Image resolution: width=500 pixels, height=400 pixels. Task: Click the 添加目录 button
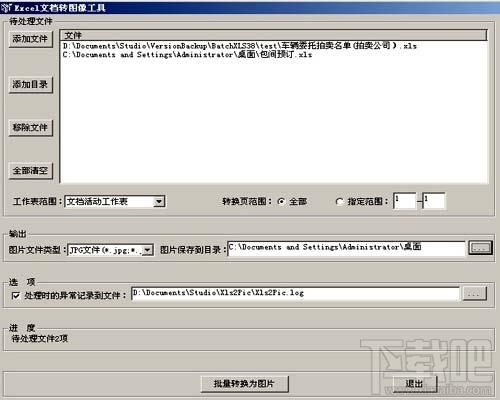[31, 84]
